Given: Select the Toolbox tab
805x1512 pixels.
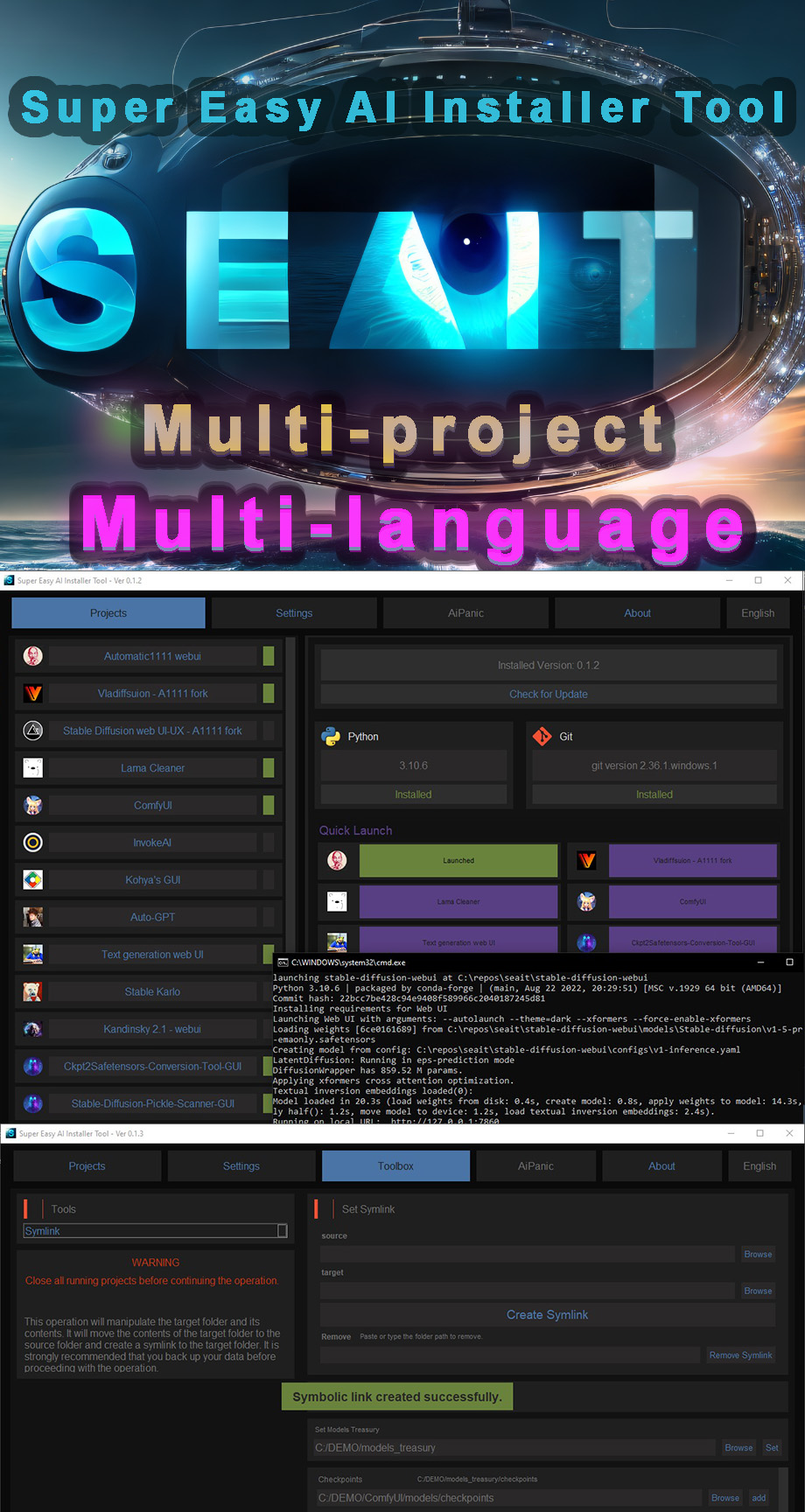Looking at the screenshot, I should click(395, 1166).
